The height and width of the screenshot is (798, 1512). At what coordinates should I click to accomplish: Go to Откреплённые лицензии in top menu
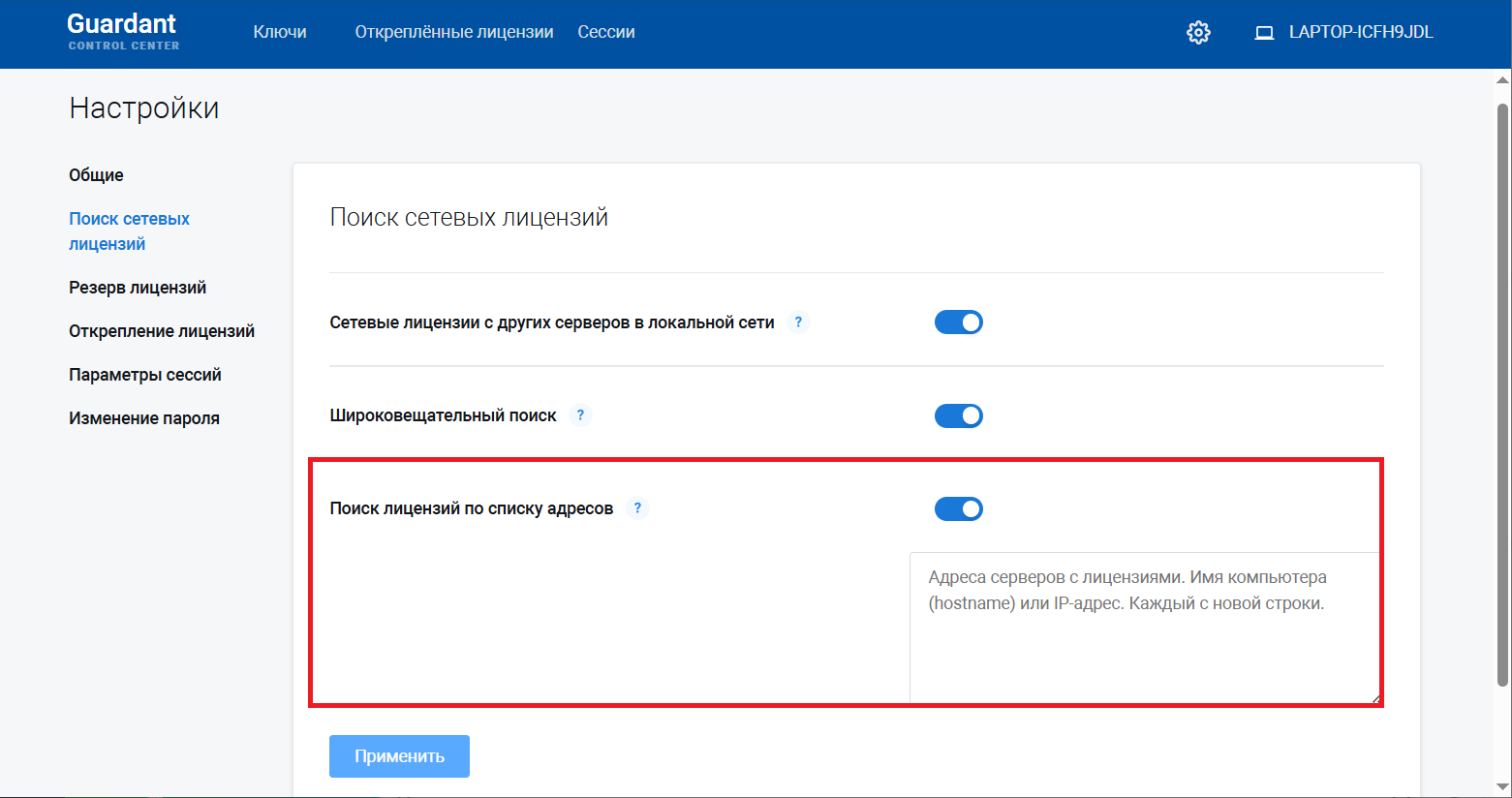(x=453, y=32)
